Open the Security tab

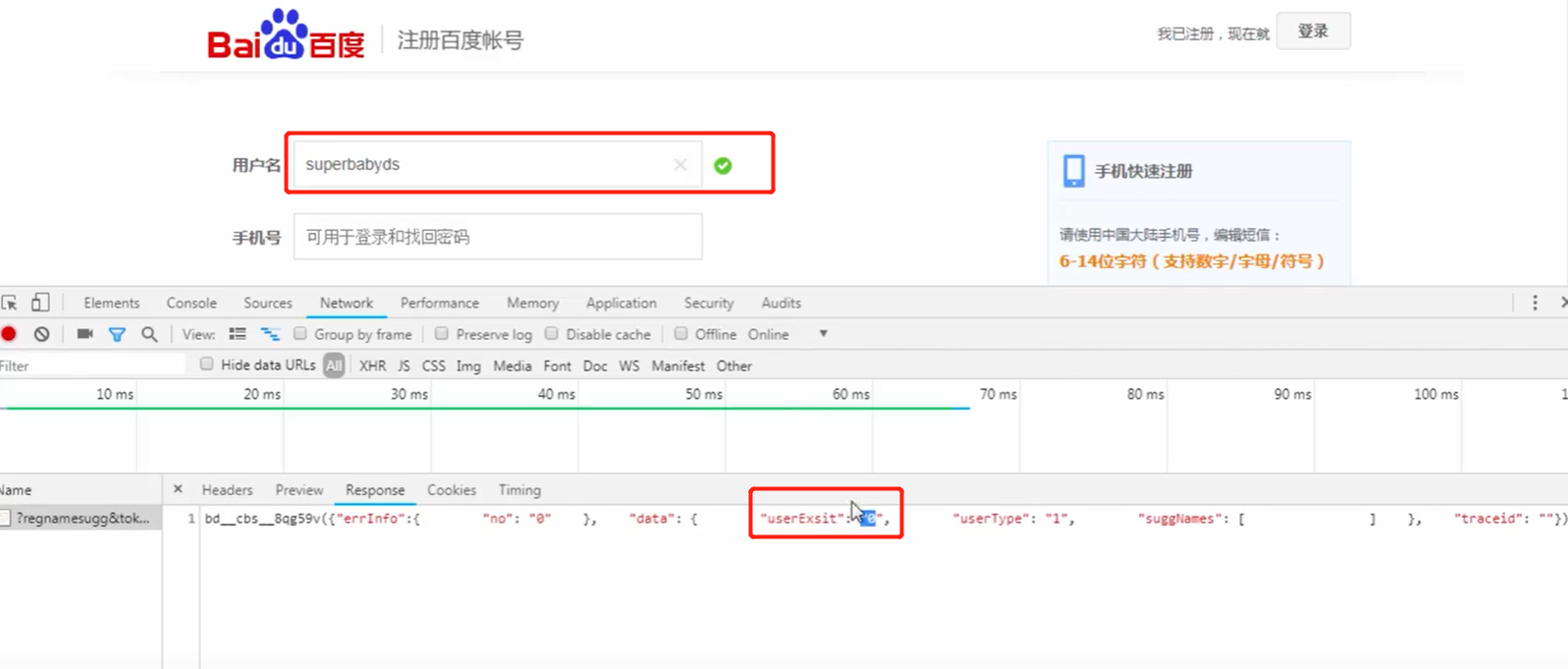[x=709, y=303]
